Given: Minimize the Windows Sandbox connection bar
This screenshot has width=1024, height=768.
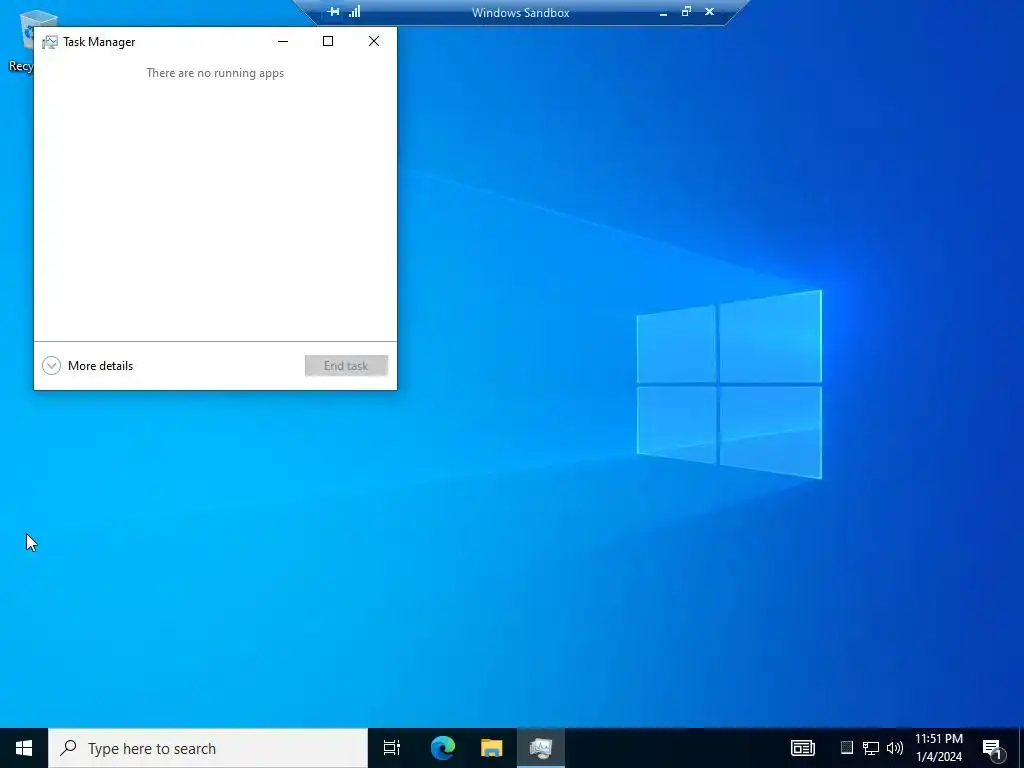Looking at the screenshot, I should [664, 12].
